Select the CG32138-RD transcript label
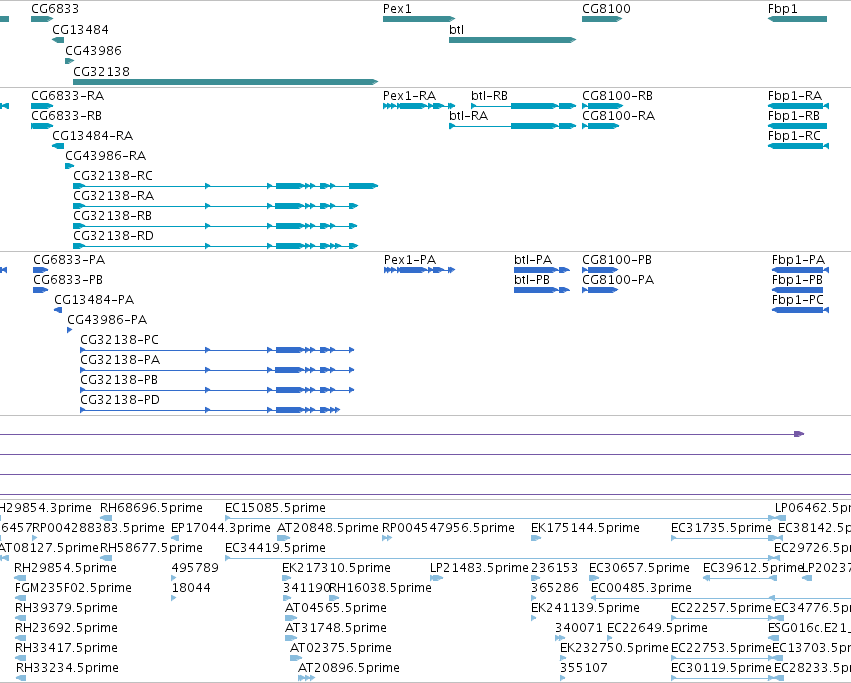The image size is (851, 683). coord(113,236)
